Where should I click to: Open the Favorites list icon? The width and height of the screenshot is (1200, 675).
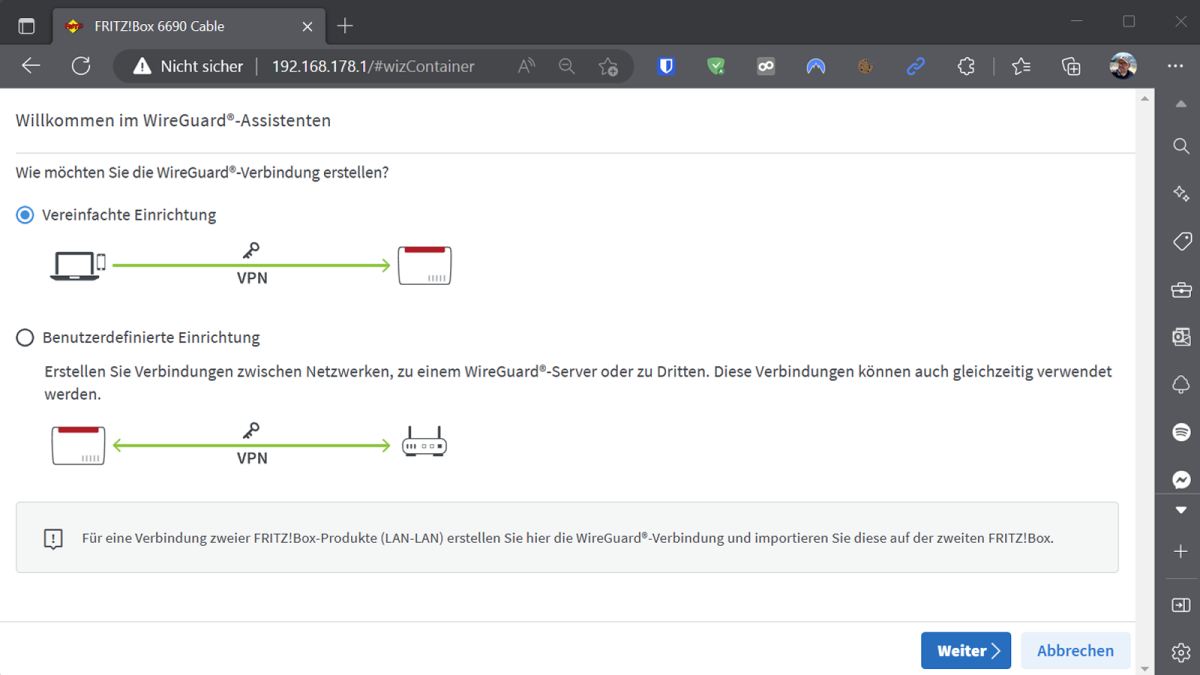1021,66
